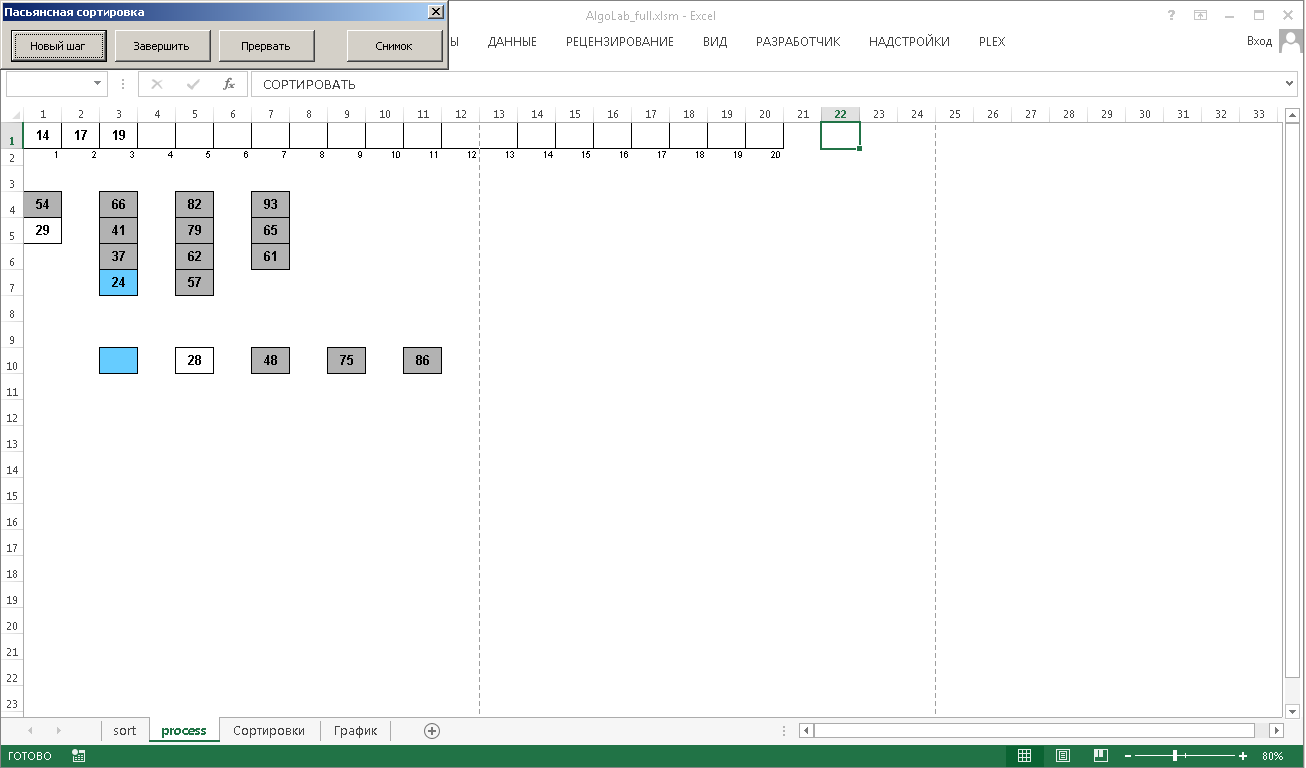
Task: Switch to the График sheet tab
Action: (x=356, y=730)
